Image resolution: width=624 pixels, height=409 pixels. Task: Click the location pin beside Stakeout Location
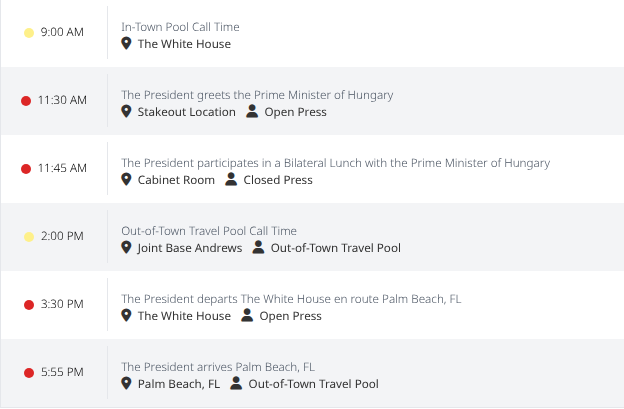(x=127, y=112)
